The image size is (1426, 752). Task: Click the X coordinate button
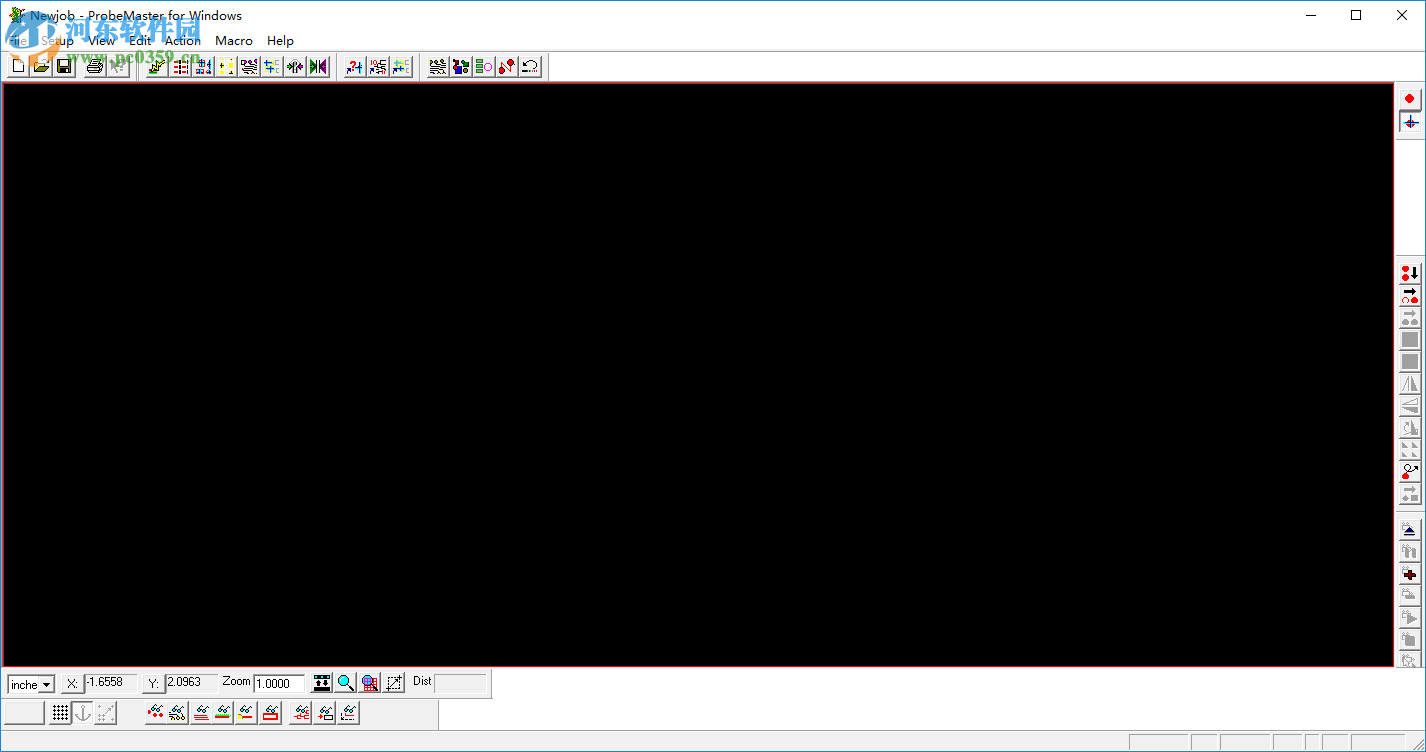click(x=72, y=683)
